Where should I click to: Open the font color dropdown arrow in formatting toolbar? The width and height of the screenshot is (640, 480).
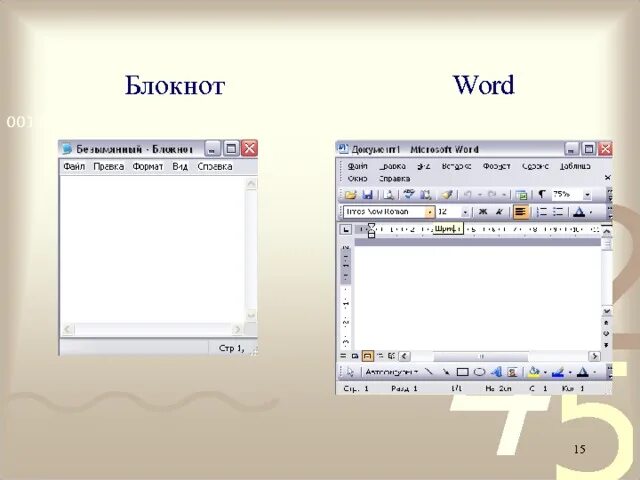click(x=591, y=213)
